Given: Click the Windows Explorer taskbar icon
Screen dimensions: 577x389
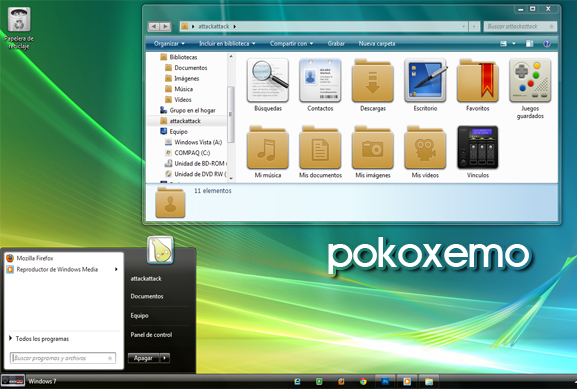Looking at the screenshot, I should tap(429, 382).
